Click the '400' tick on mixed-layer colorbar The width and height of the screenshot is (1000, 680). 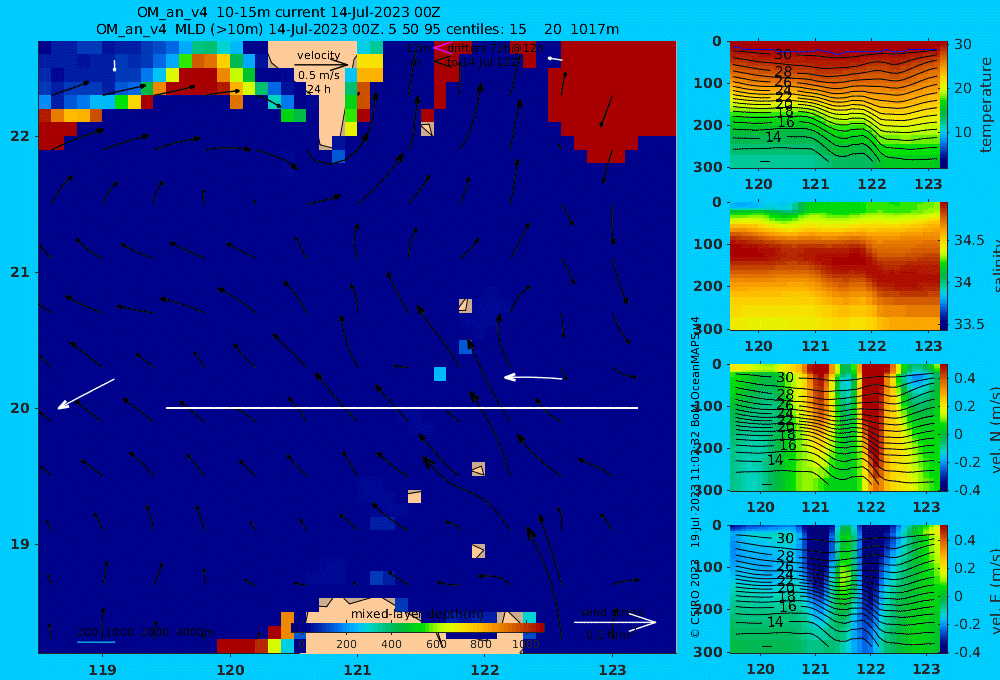[x=391, y=644]
